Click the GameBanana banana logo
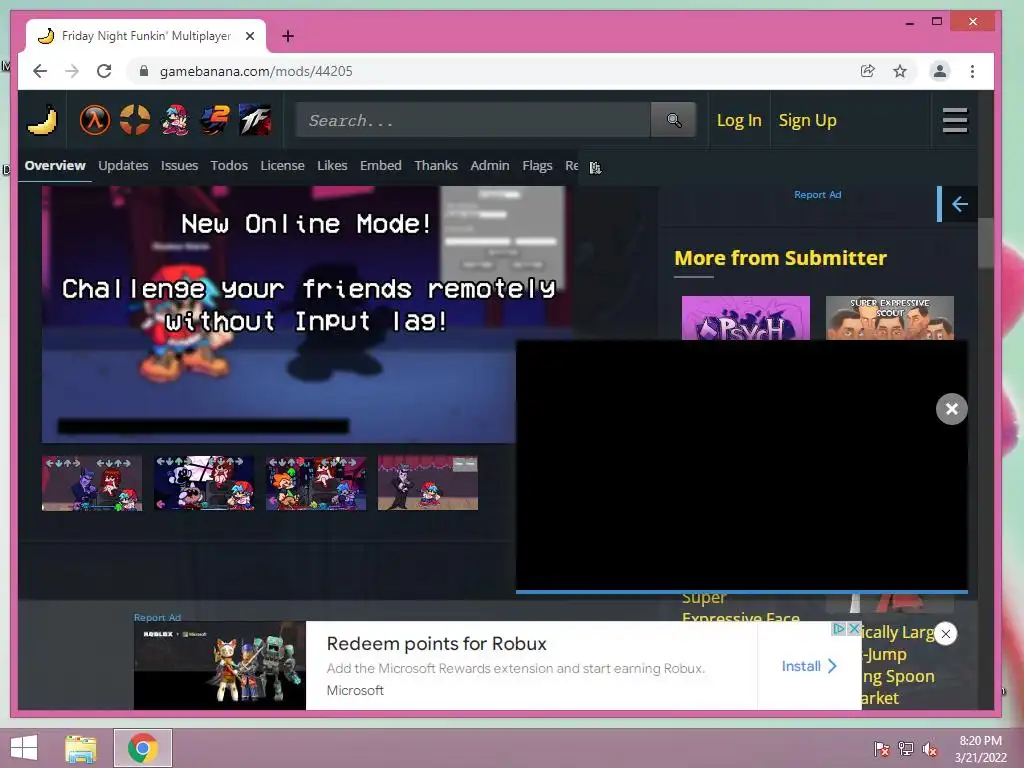 [x=42, y=120]
